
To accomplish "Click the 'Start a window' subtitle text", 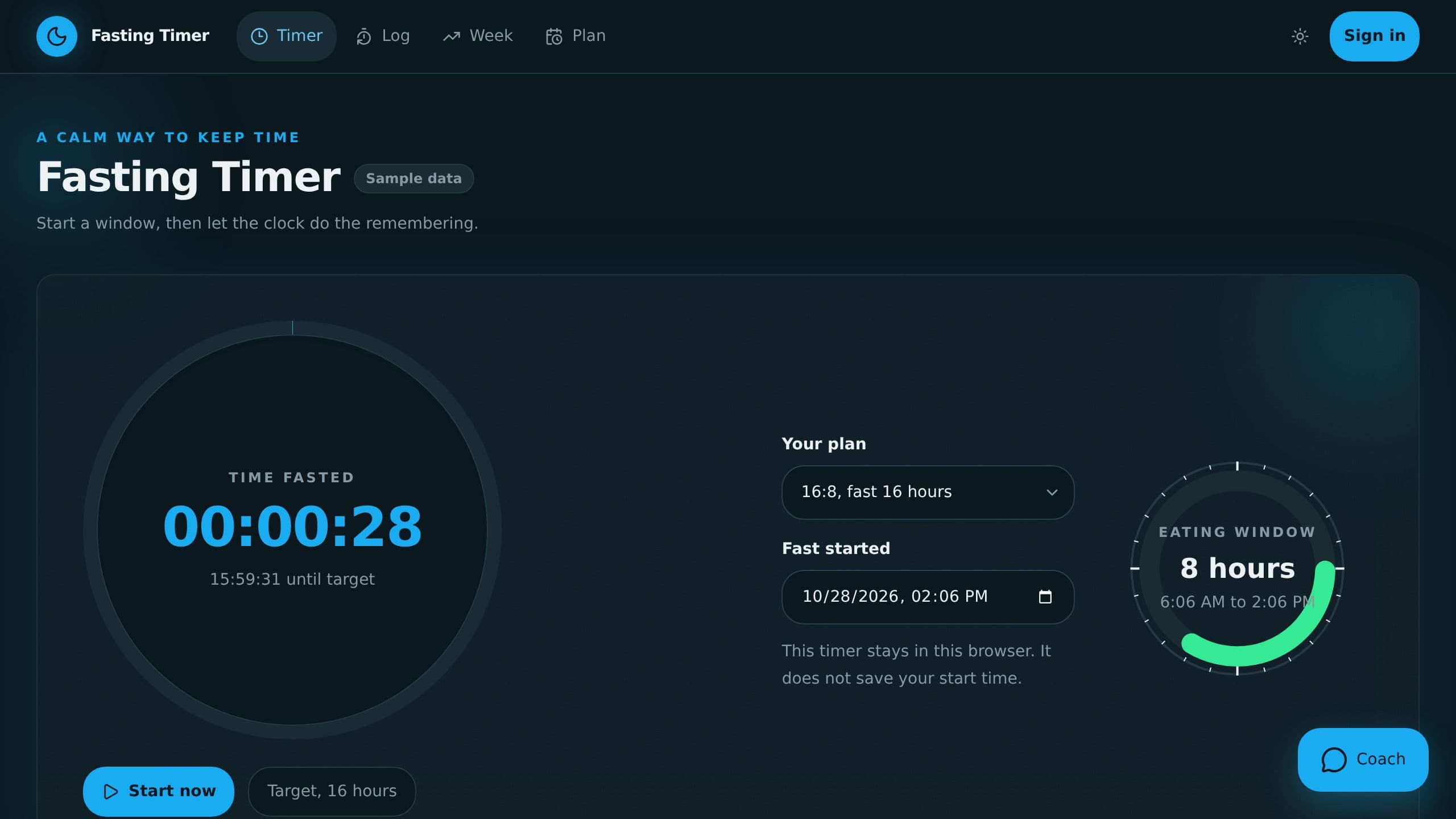I will pos(257,224).
